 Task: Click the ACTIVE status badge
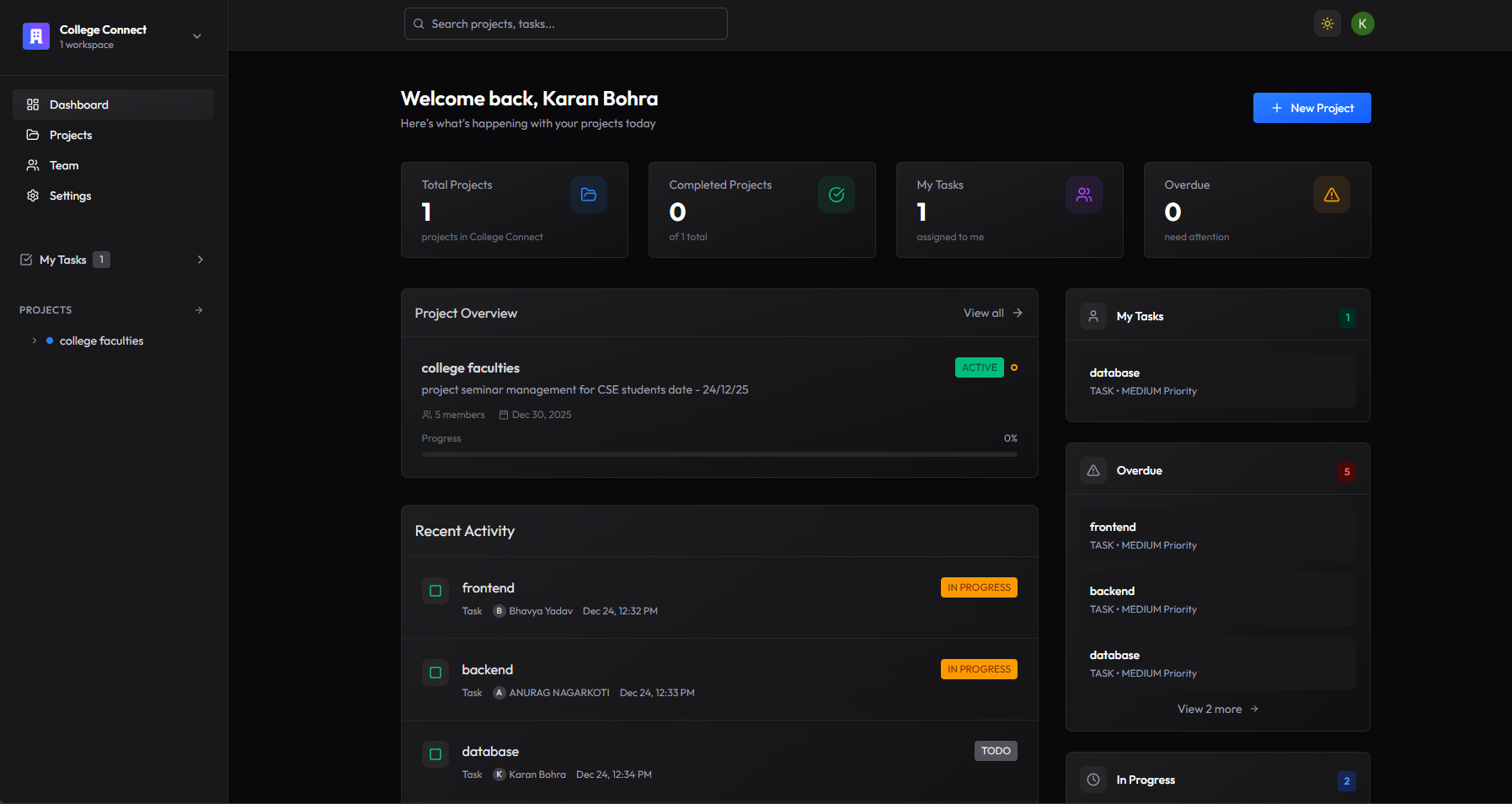979,367
